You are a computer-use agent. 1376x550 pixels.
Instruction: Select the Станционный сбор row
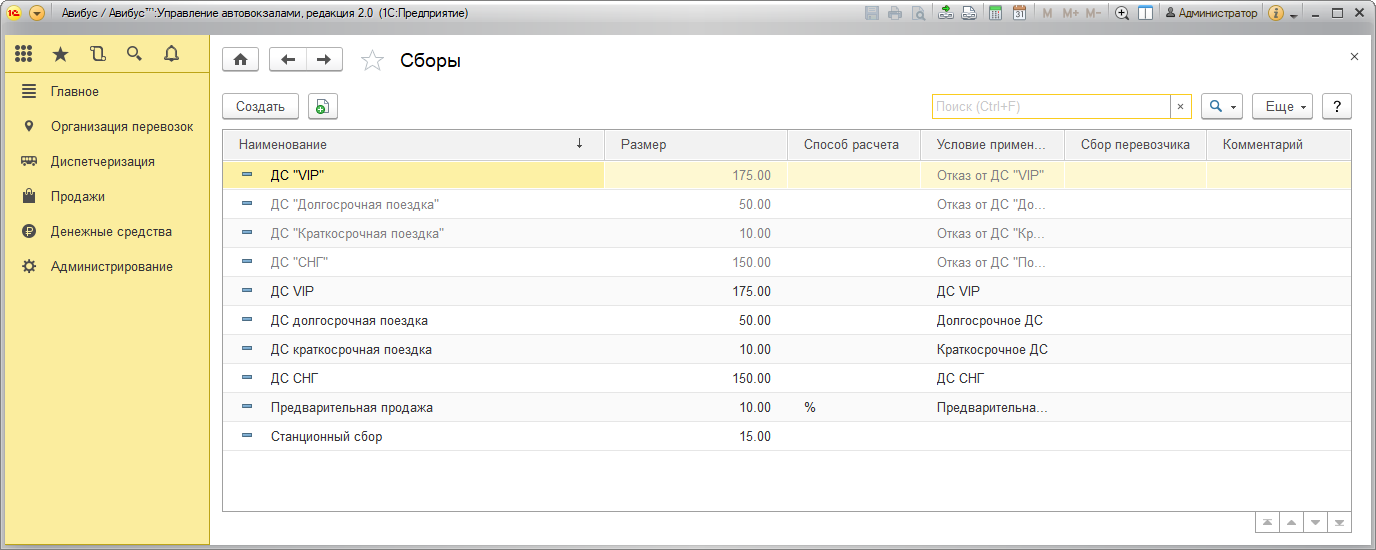click(x=326, y=436)
